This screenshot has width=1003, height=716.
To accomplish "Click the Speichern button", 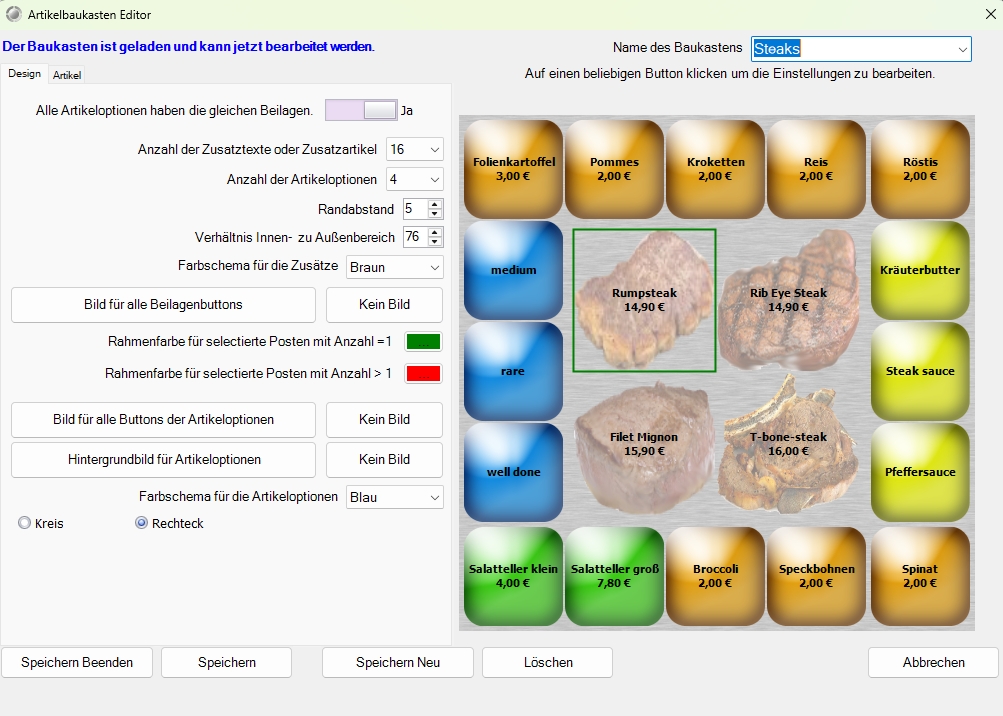I will click(226, 662).
